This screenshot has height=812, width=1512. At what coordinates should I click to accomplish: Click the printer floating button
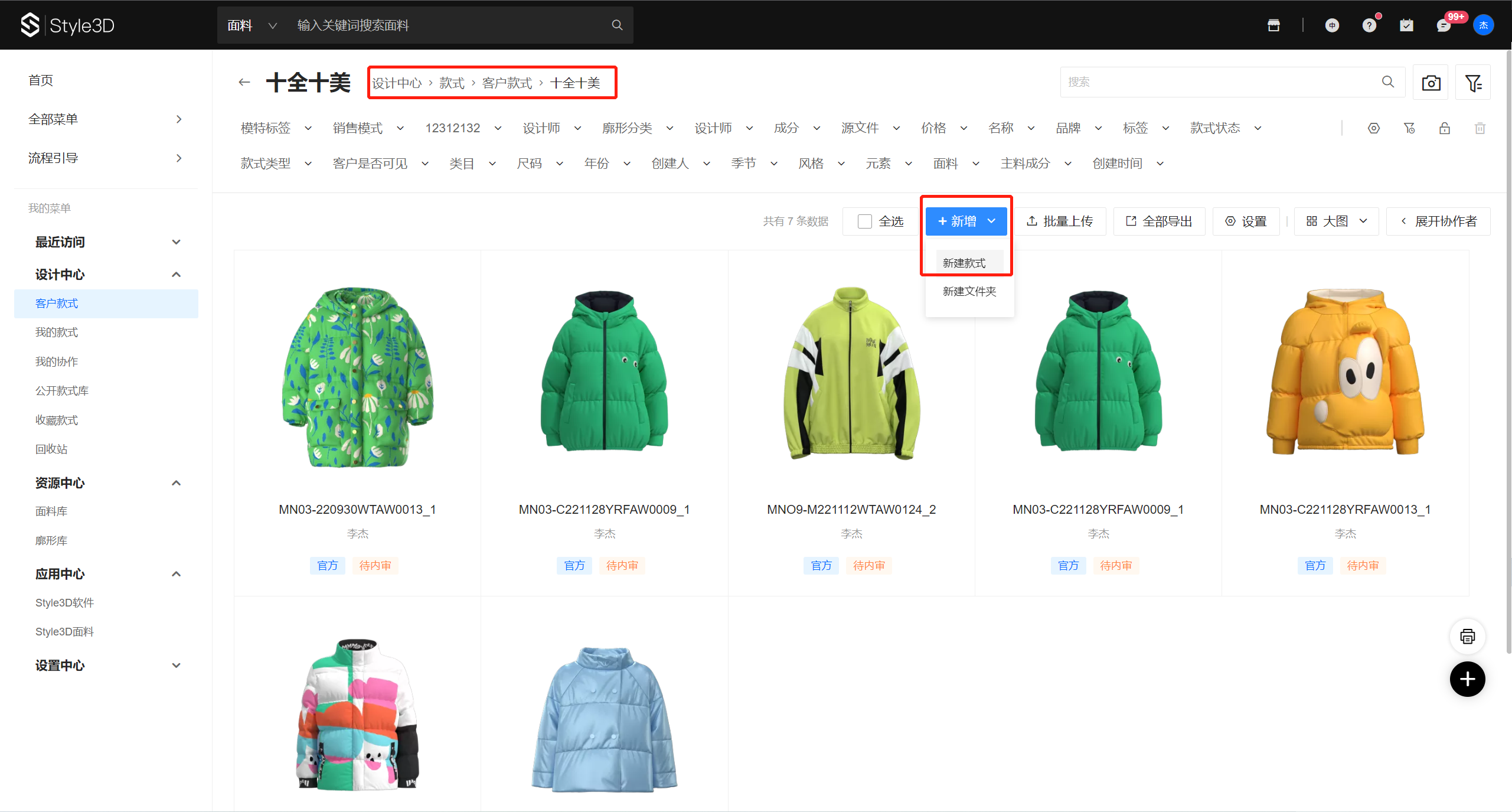click(x=1467, y=636)
